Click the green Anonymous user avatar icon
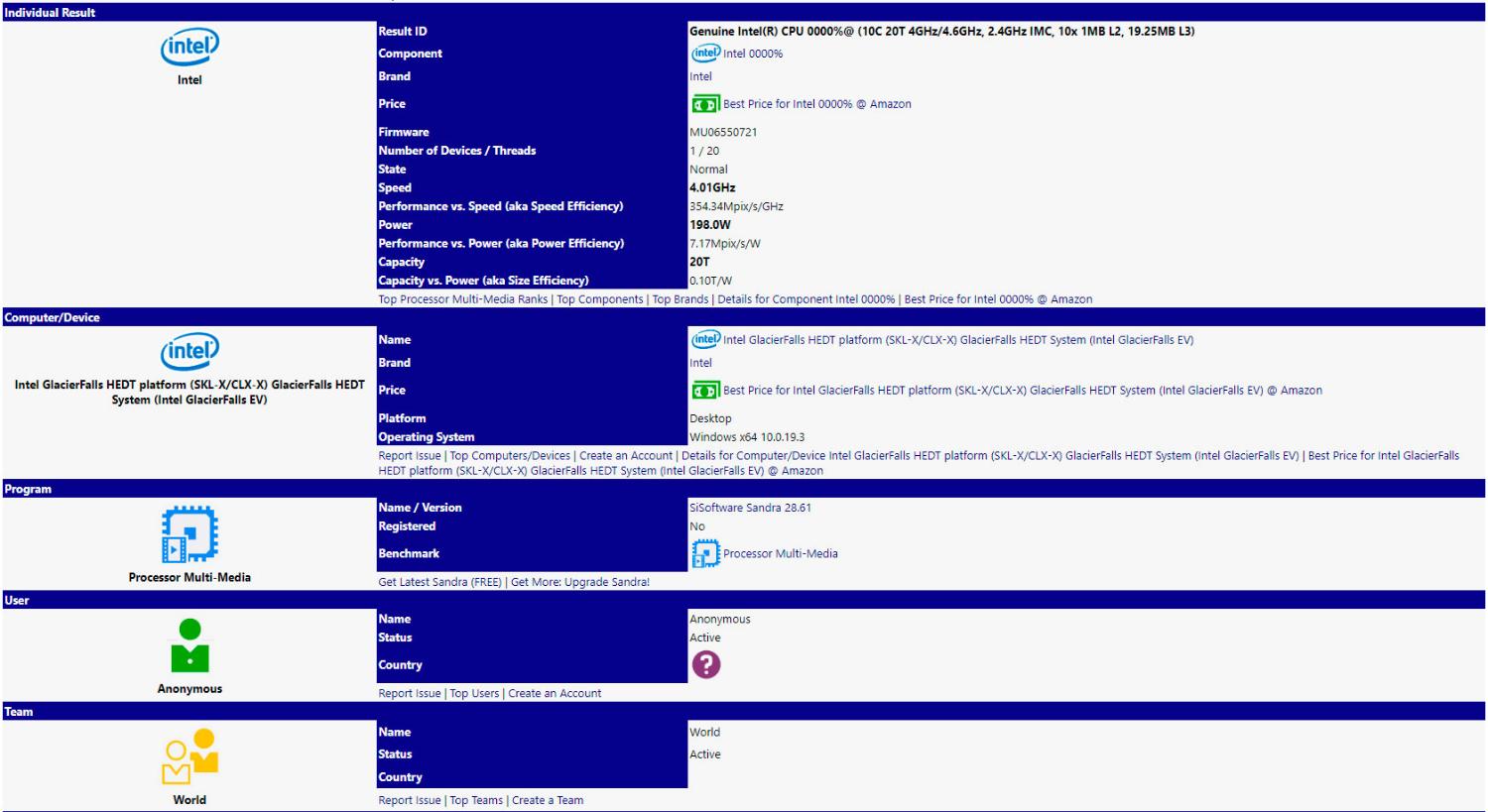1488x812 pixels. [189, 645]
